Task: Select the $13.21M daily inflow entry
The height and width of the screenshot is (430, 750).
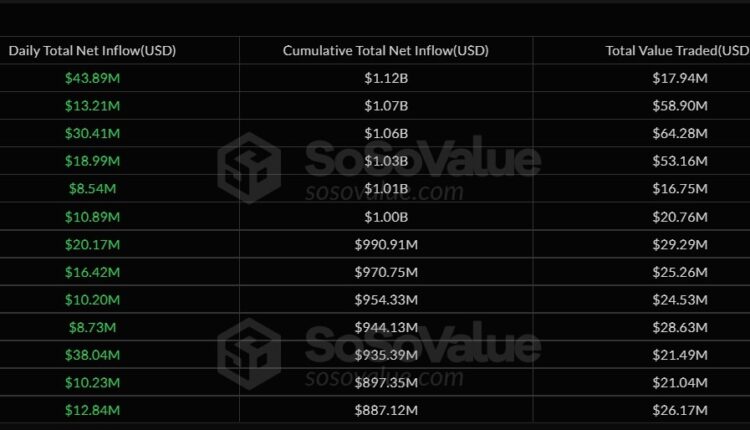Action: 92,105
